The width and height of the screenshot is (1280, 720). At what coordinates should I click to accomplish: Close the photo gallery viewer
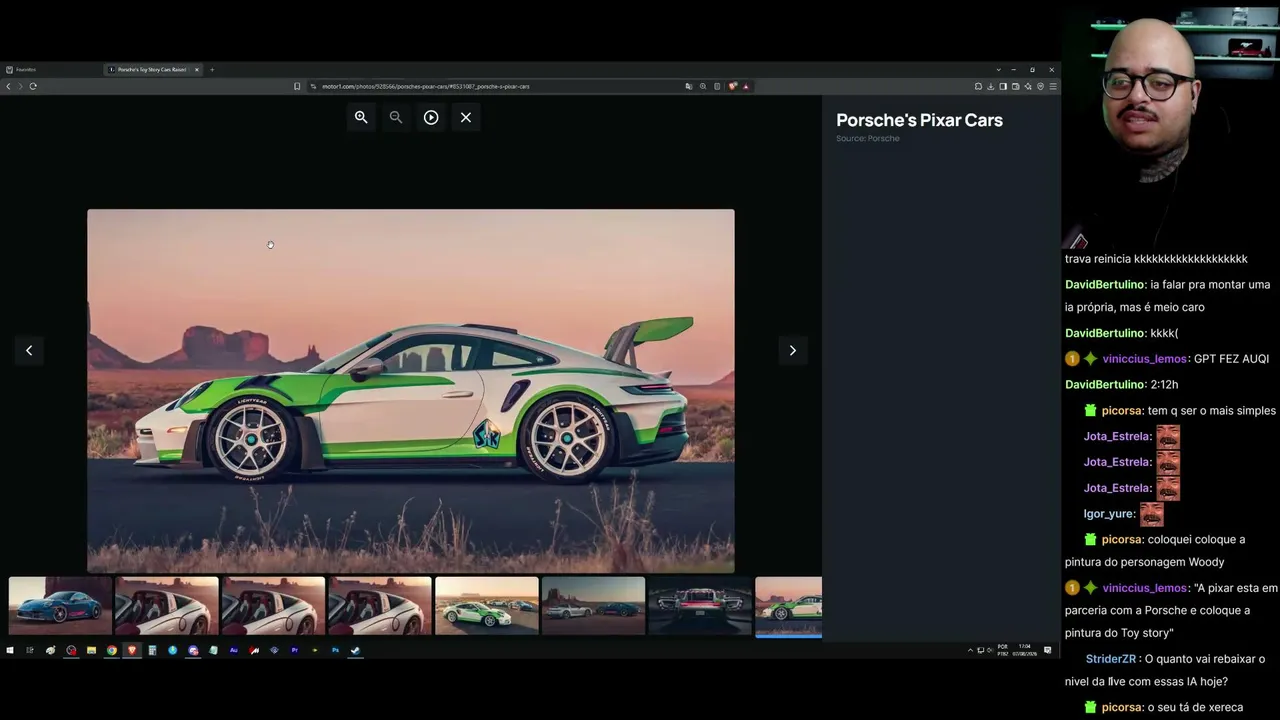(466, 117)
